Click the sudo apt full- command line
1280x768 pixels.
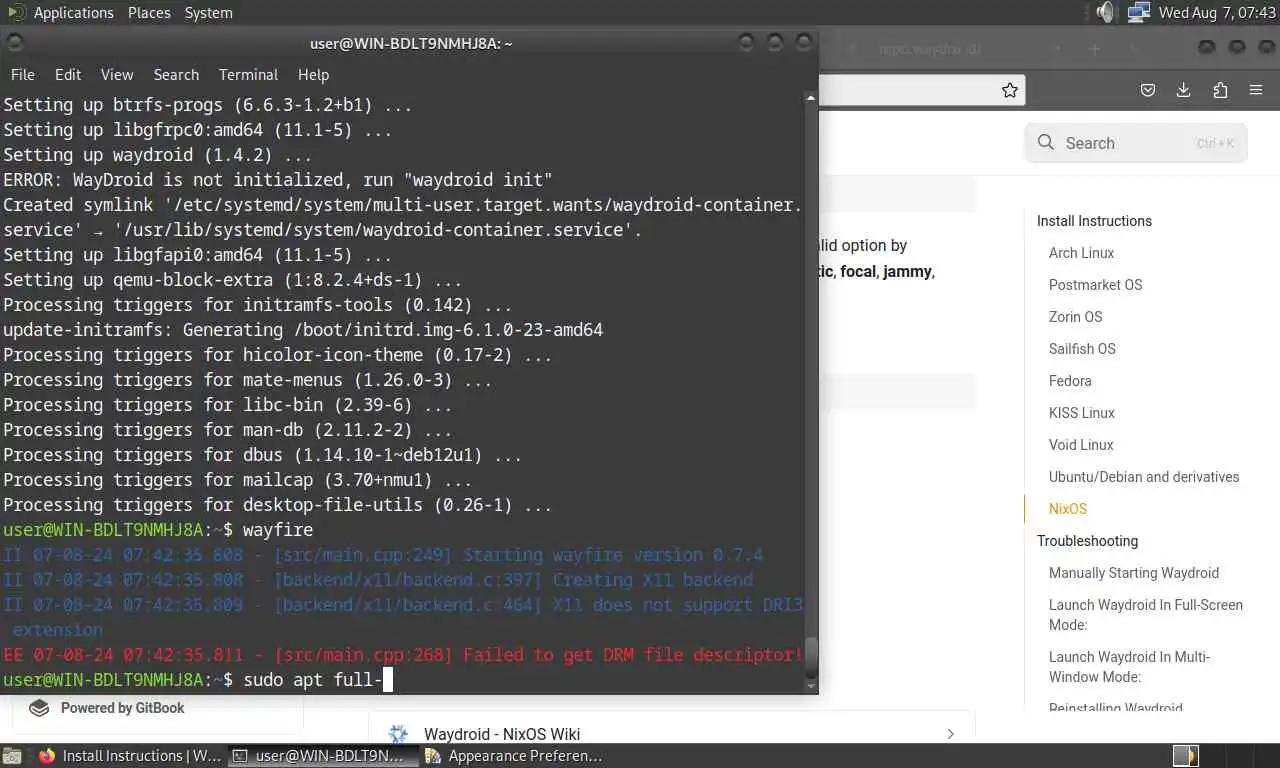coord(313,680)
